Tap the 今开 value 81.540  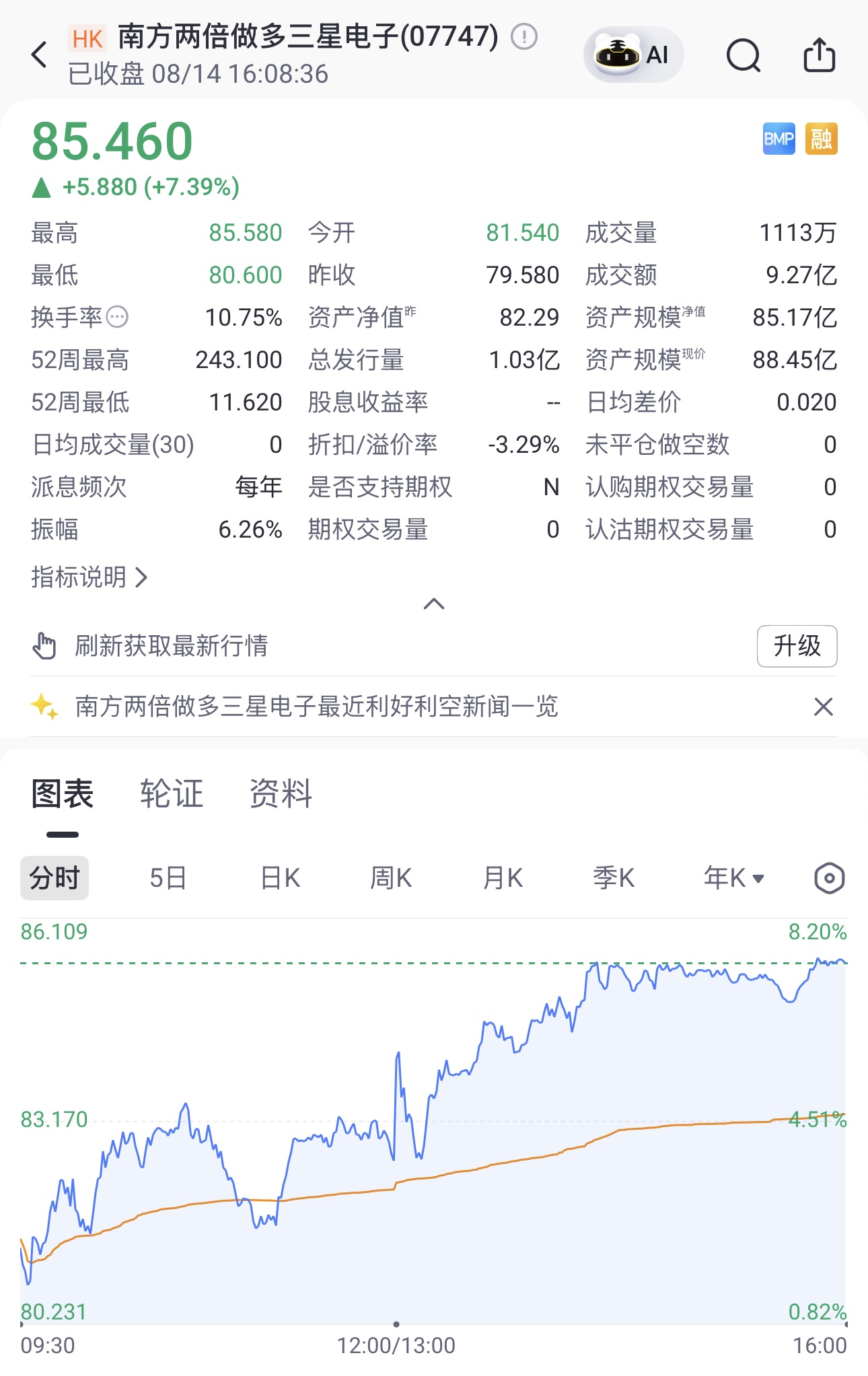coord(523,233)
